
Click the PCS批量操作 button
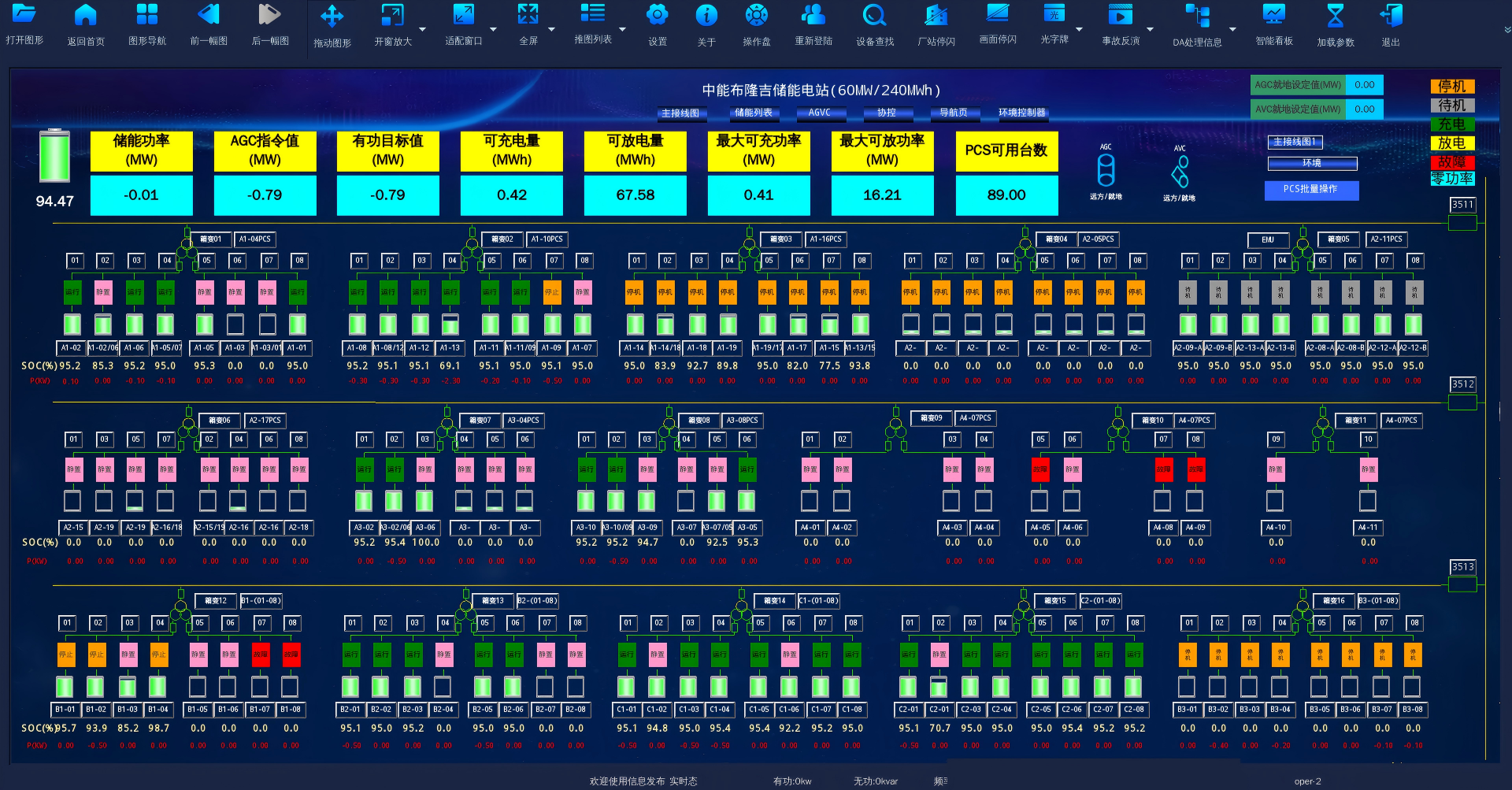click(1311, 189)
